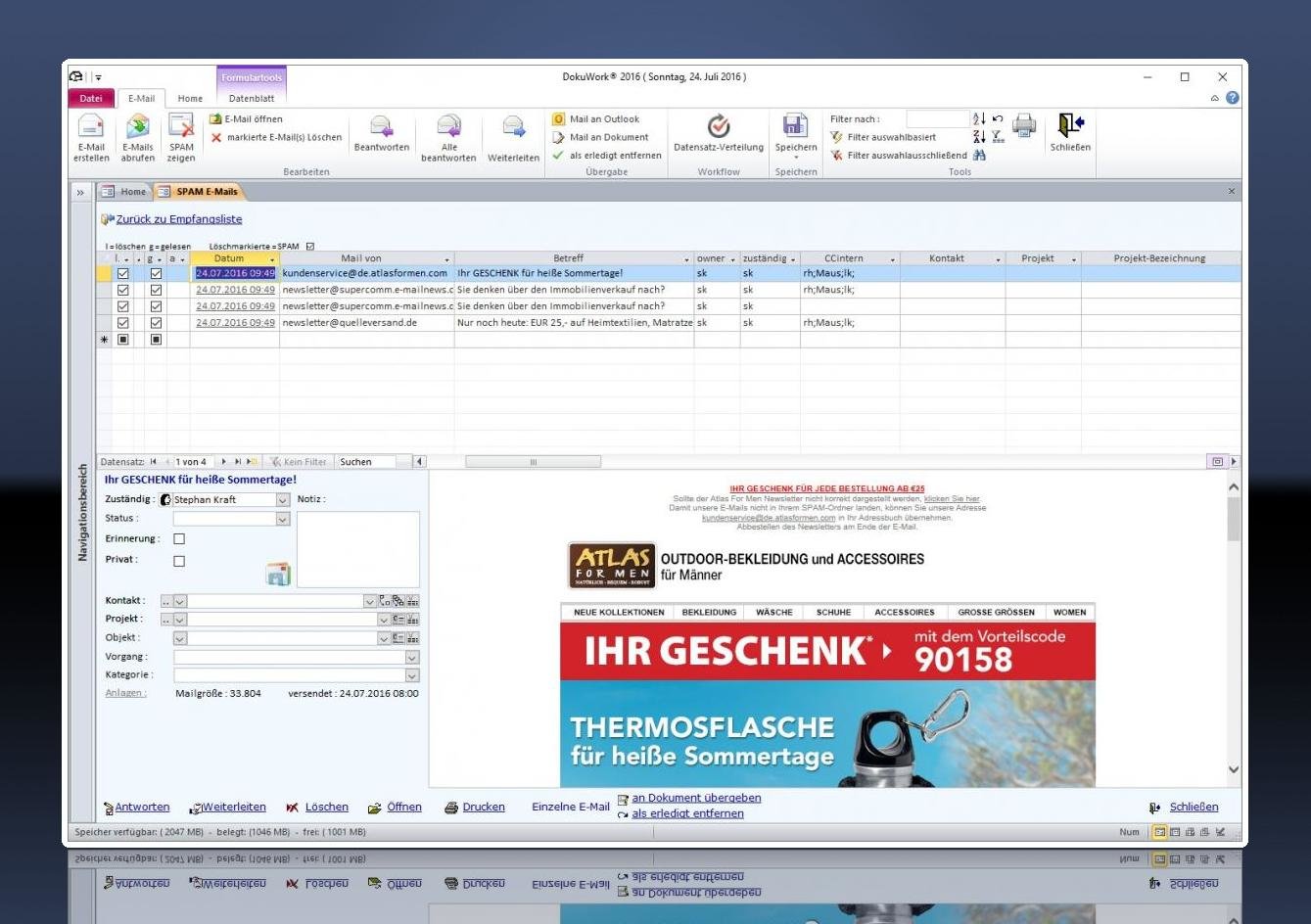Click the Öffnen link in bottom bar
The width and height of the screenshot is (1311, 924).
click(x=404, y=808)
